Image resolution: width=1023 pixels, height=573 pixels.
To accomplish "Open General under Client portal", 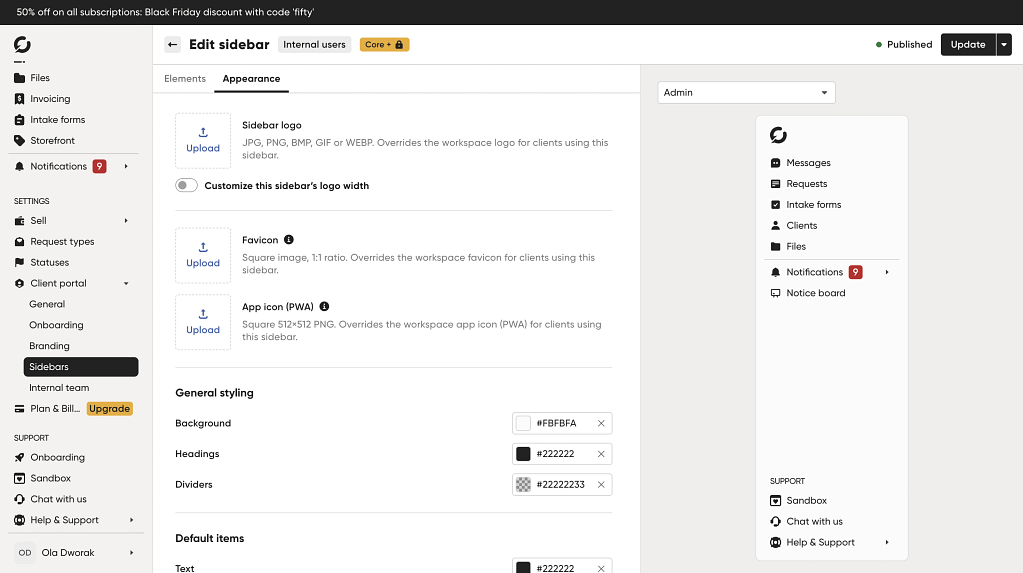I will tap(47, 304).
